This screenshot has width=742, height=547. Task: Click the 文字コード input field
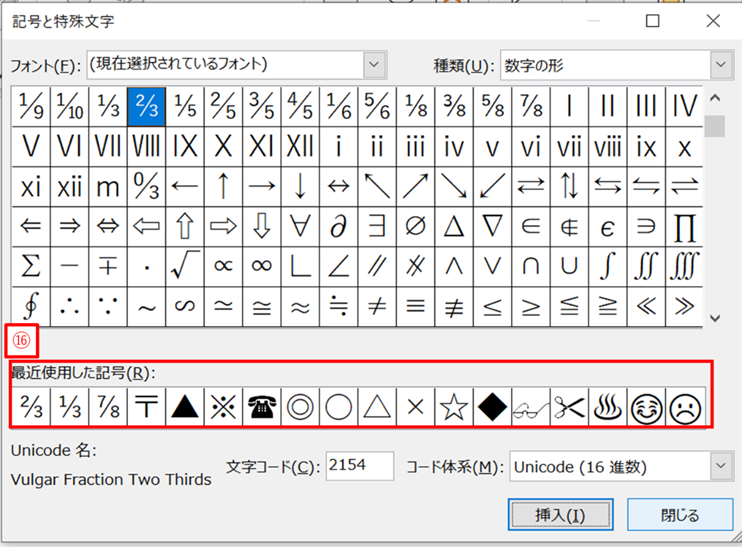pos(359,466)
